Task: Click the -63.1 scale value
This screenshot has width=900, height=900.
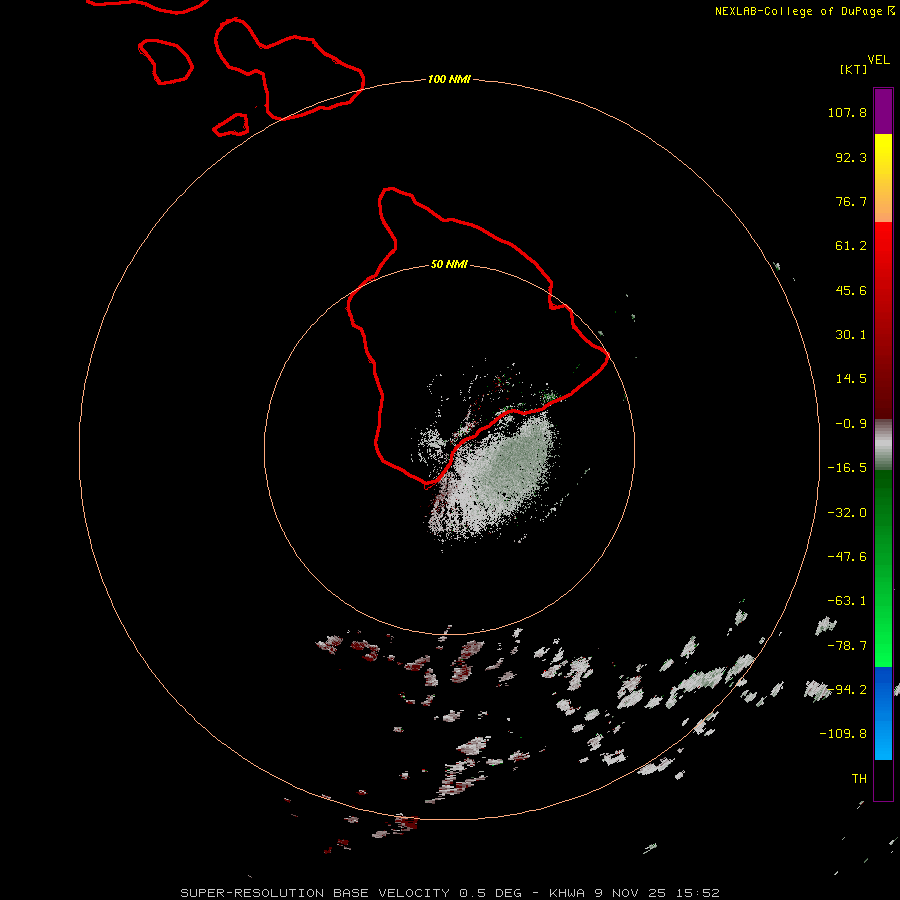Action: coord(847,601)
